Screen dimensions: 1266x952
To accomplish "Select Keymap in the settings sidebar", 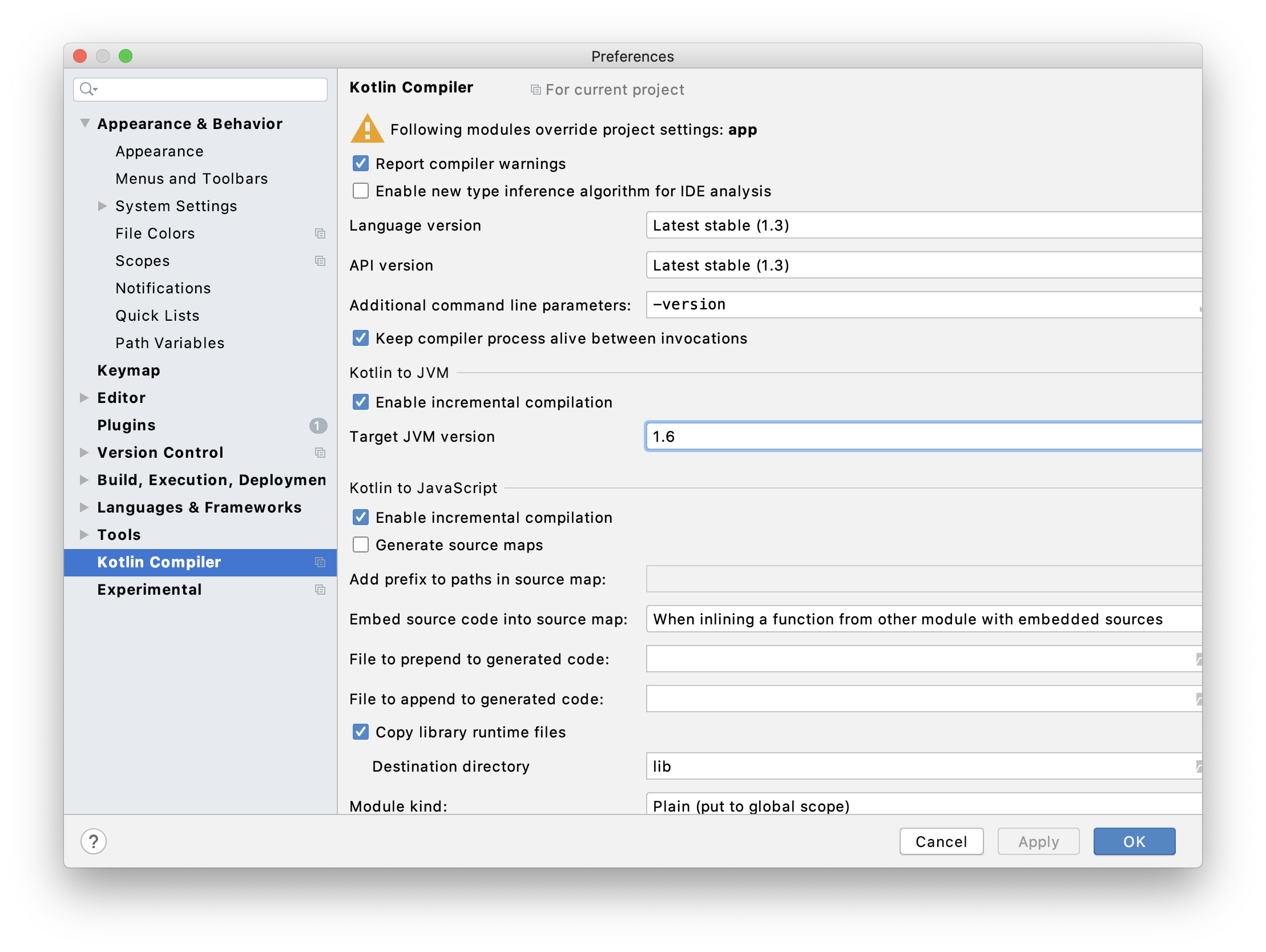I will [x=129, y=370].
